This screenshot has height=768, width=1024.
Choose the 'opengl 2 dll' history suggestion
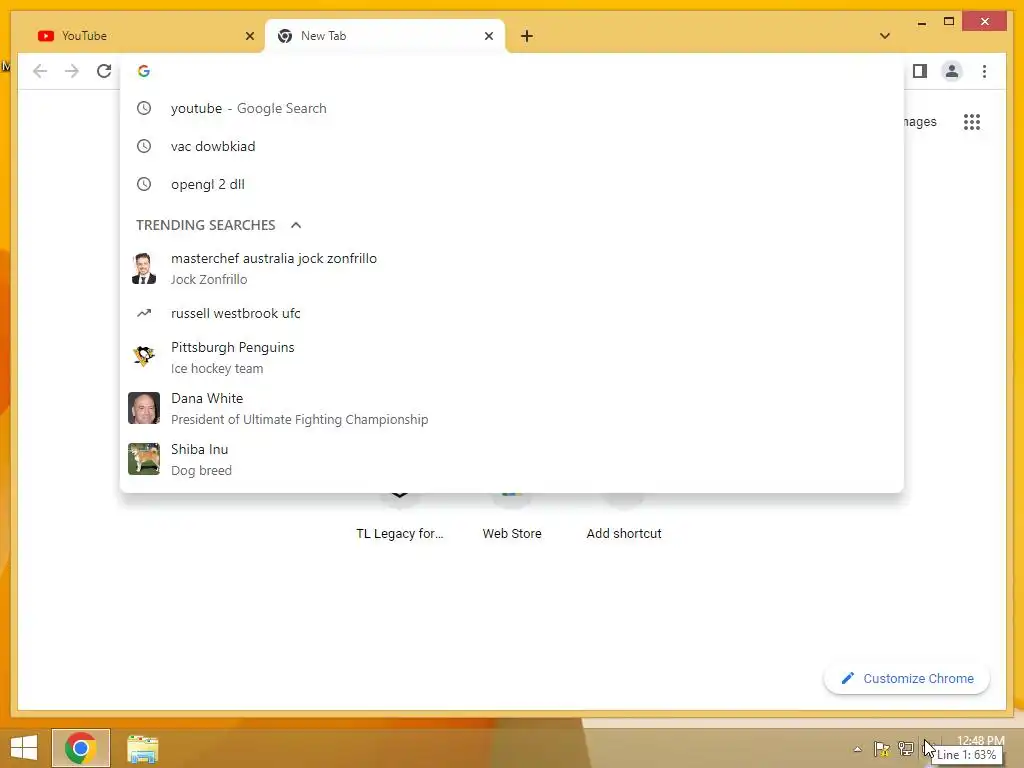pos(512,184)
